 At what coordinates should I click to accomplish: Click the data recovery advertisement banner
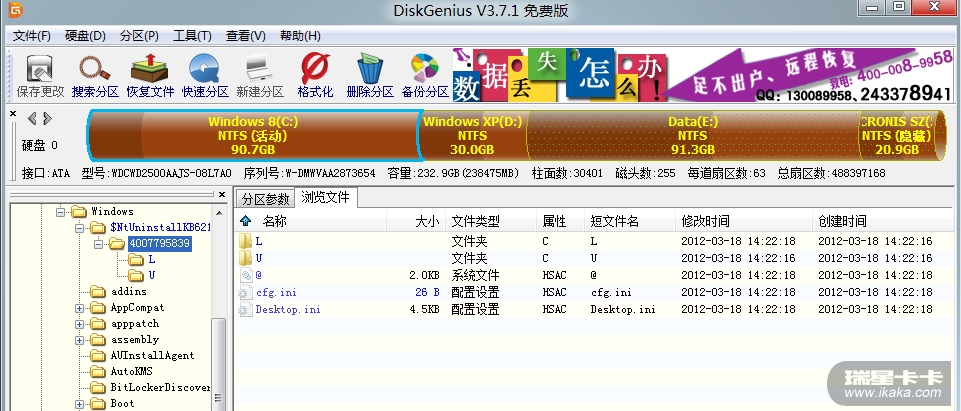coord(702,75)
